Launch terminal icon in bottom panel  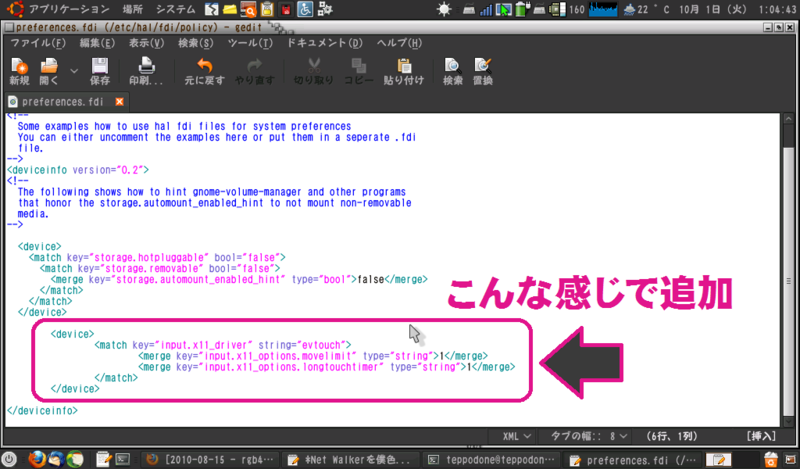point(122,459)
